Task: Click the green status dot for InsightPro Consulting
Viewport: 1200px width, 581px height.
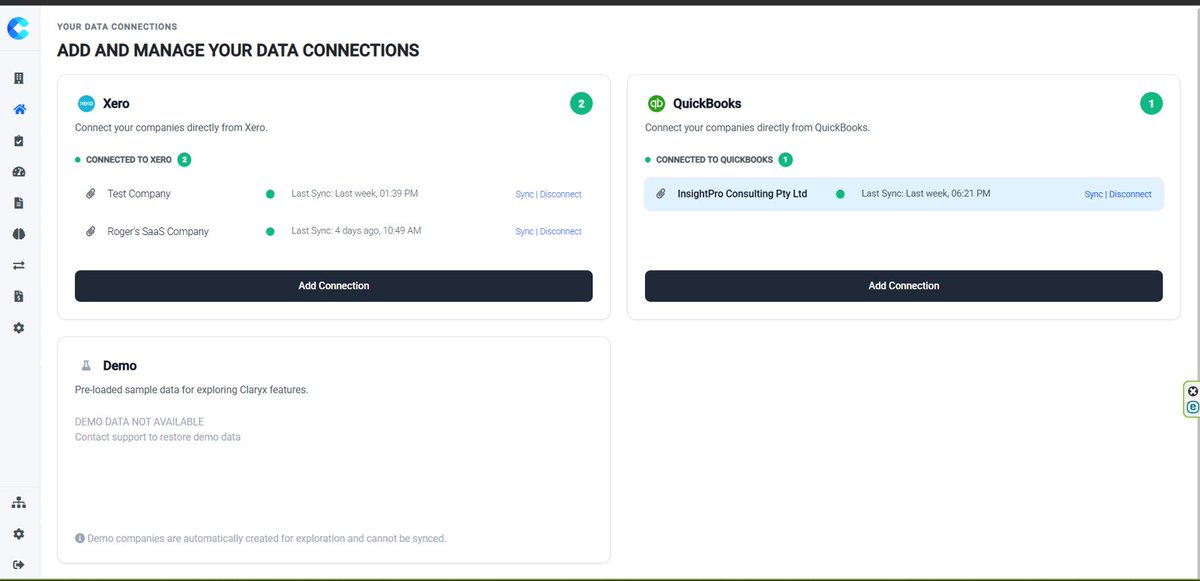Action: 840,194
